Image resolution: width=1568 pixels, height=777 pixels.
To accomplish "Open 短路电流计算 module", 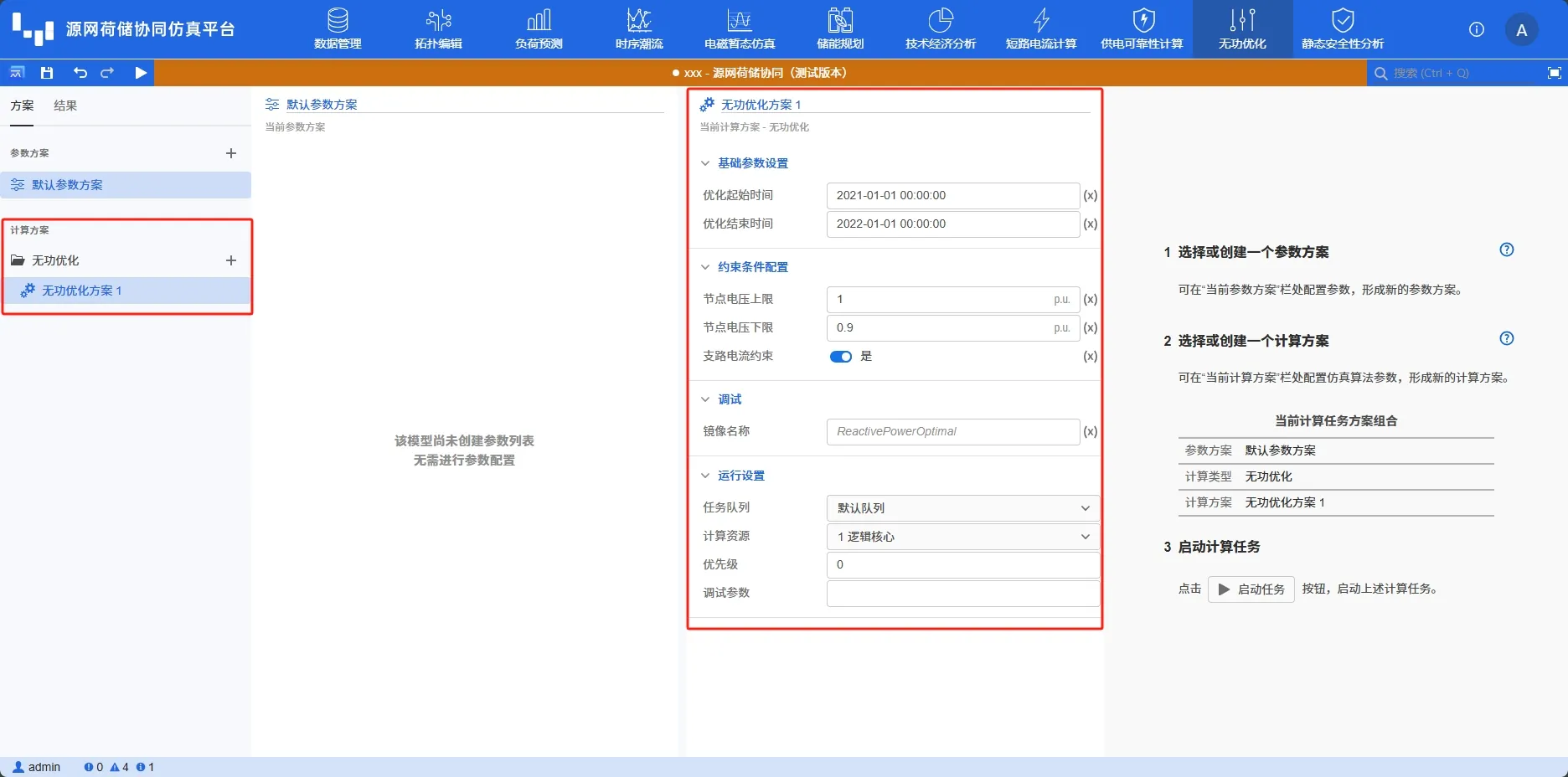I will [x=1041, y=29].
